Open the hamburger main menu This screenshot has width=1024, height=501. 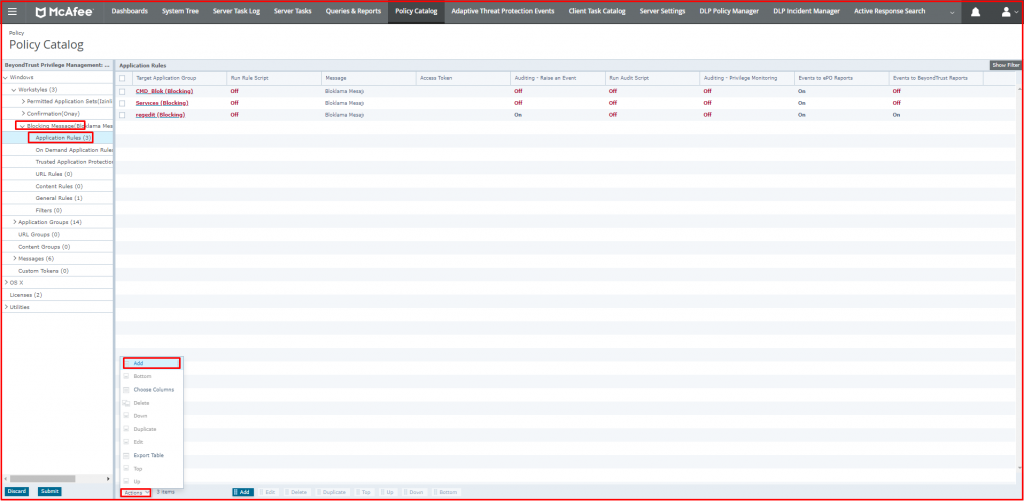[x=13, y=12]
